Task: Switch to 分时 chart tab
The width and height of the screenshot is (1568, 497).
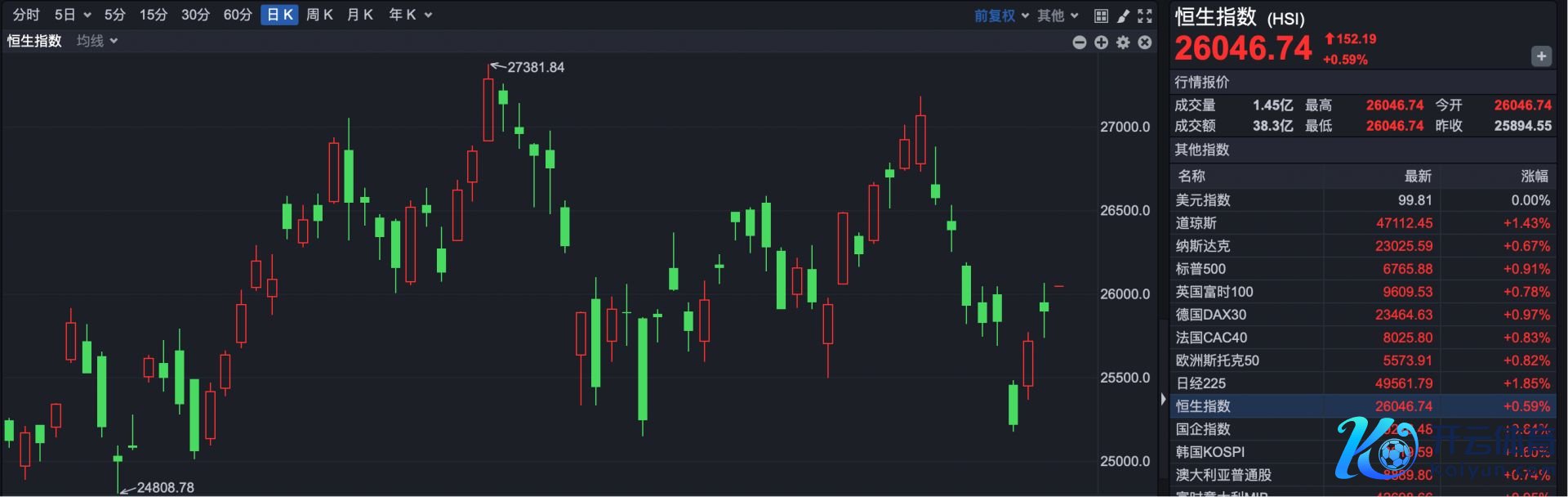Action: [x=26, y=15]
